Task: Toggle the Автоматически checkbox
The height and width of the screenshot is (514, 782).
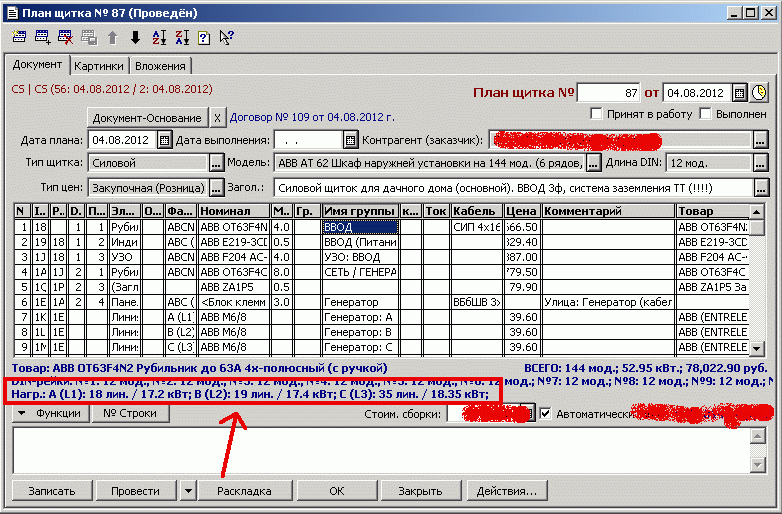Action: (546, 413)
